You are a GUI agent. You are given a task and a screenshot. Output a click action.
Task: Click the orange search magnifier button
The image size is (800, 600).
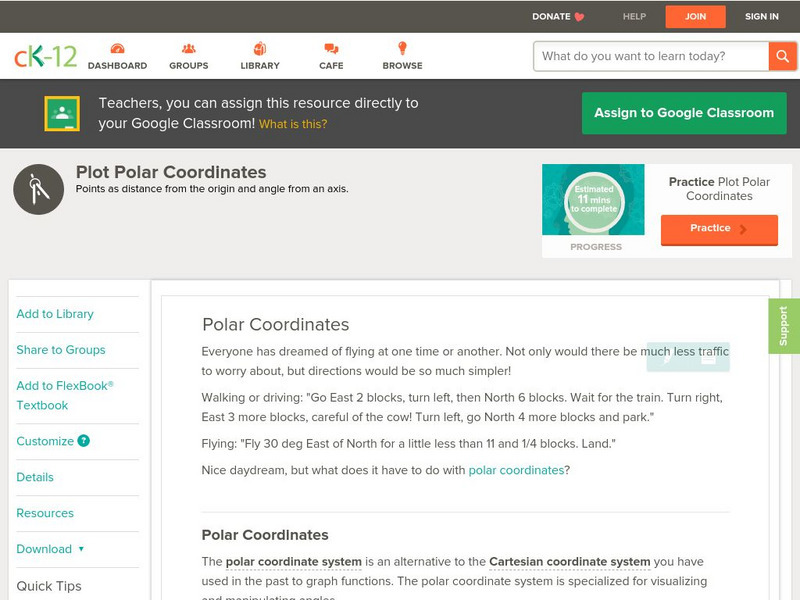click(782, 56)
